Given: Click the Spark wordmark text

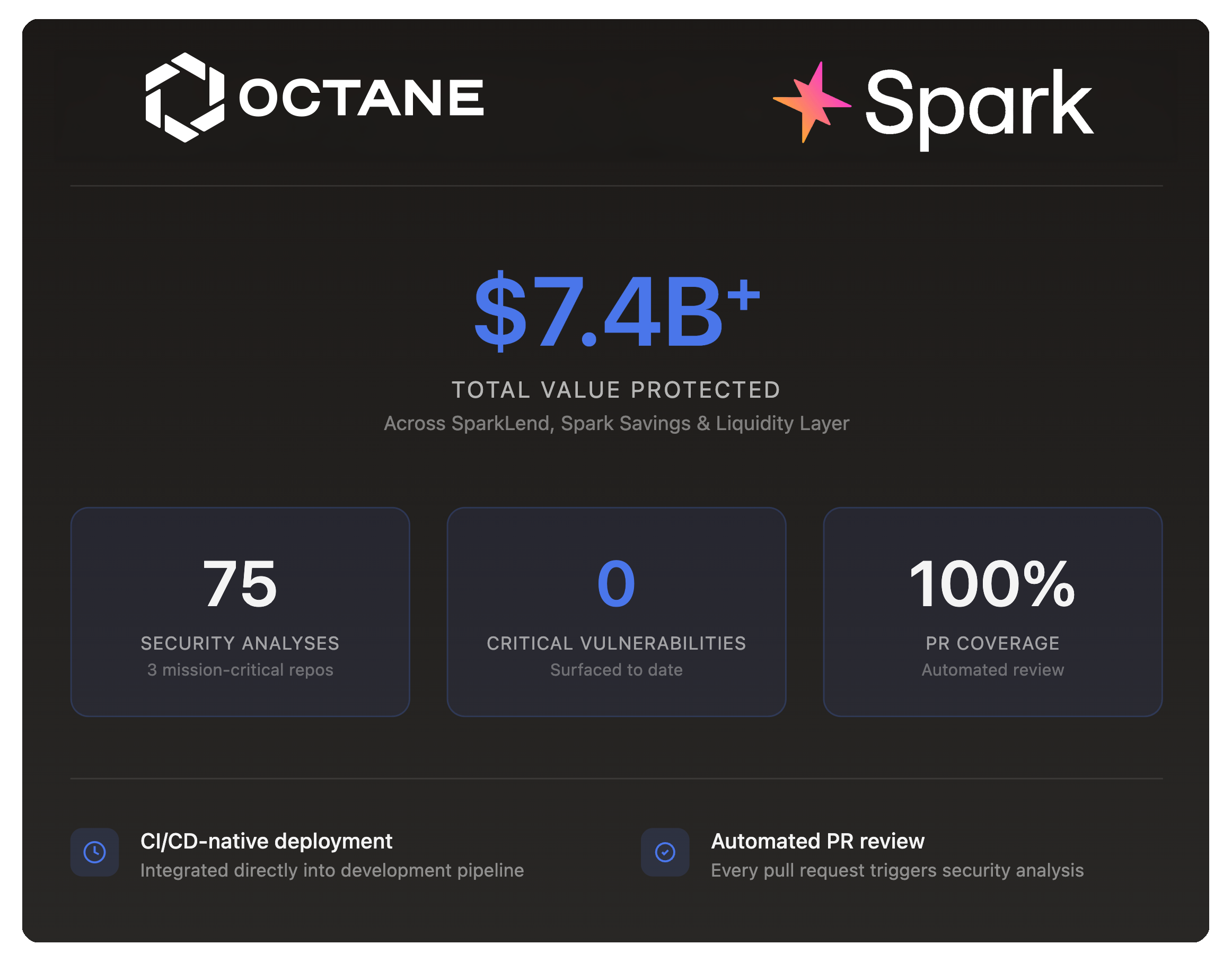Looking at the screenshot, I should pyautogui.click(x=979, y=104).
